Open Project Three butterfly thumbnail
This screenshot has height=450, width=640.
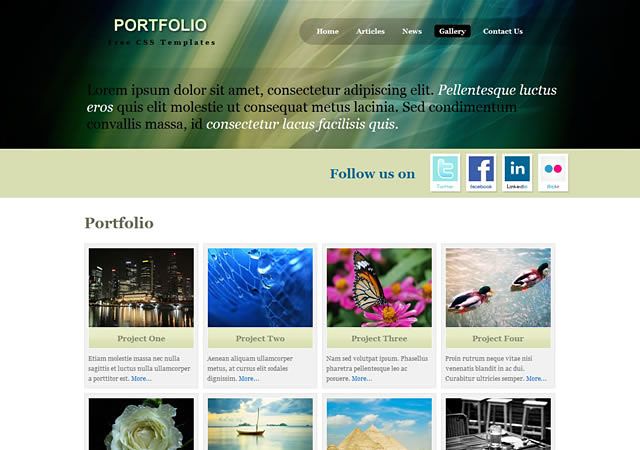point(379,287)
